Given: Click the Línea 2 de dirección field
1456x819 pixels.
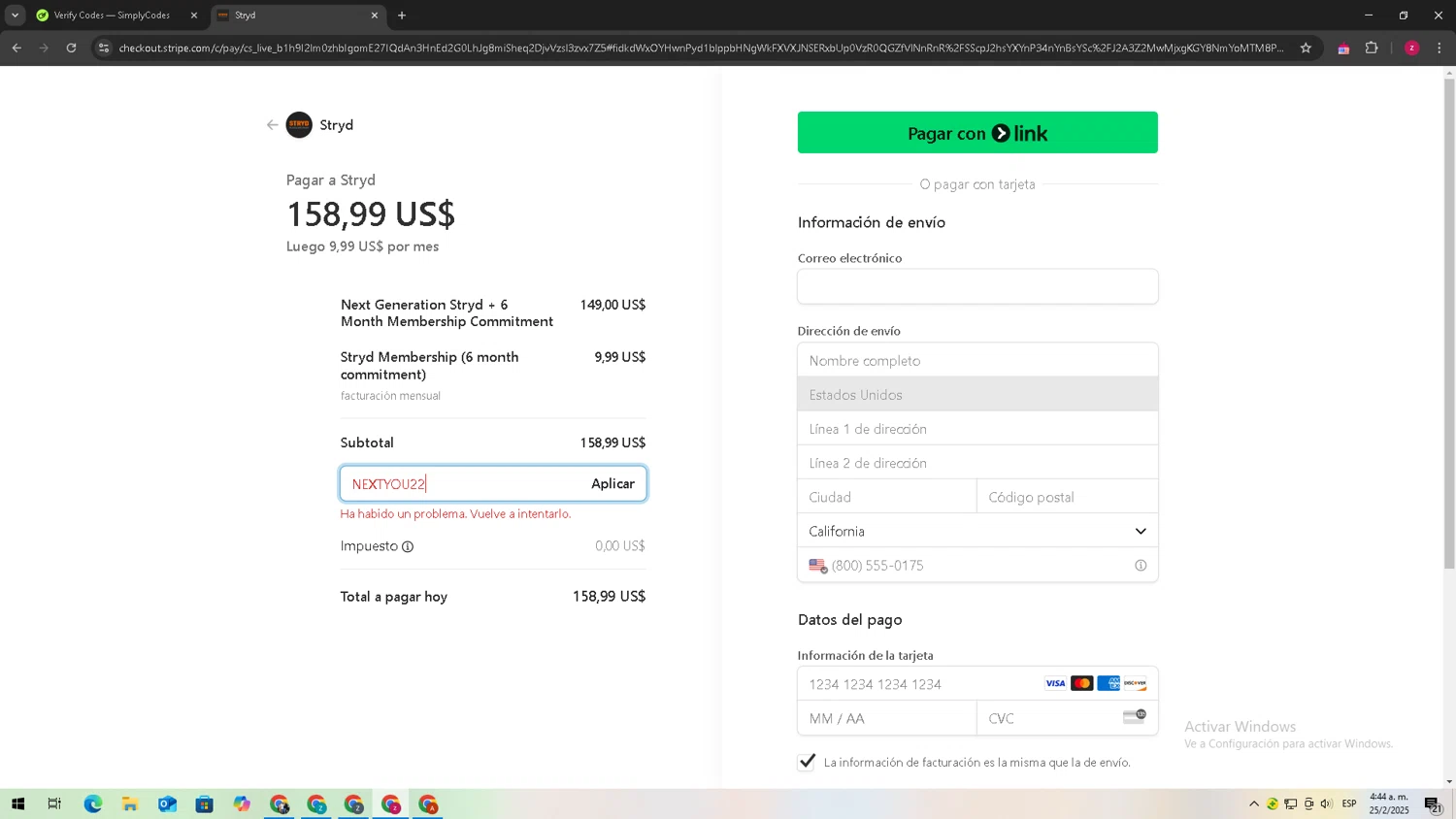Looking at the screenshot, I should point(977,462).
